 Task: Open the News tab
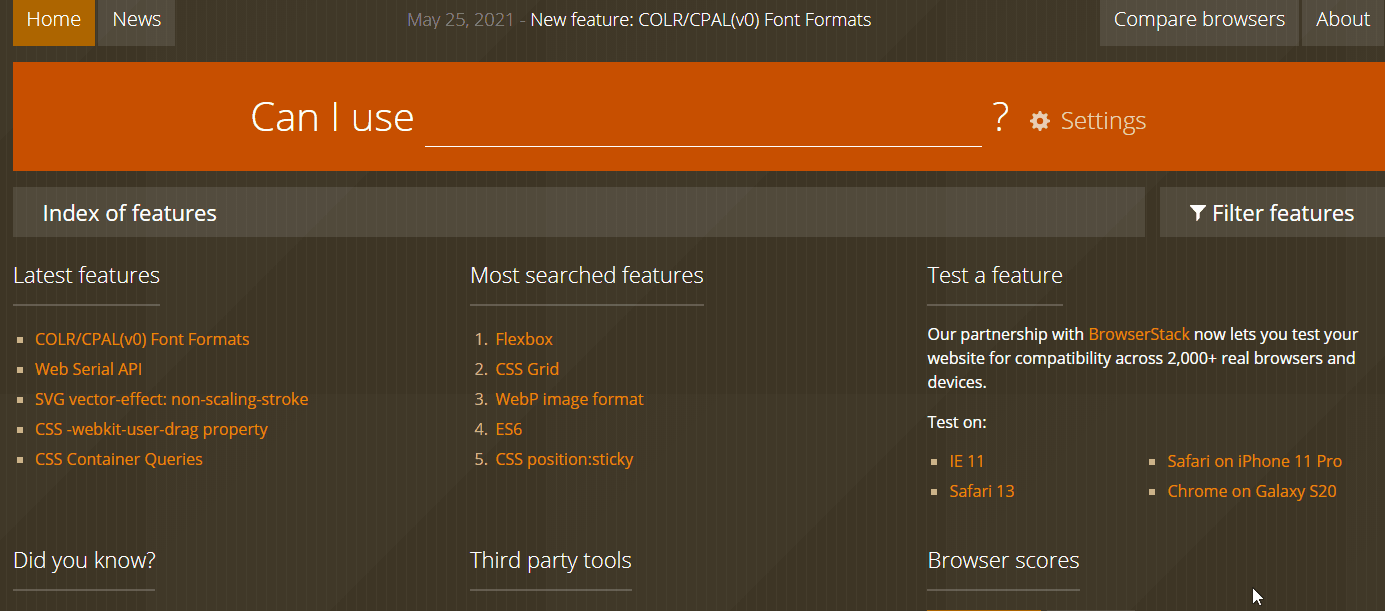pos(137,20)
